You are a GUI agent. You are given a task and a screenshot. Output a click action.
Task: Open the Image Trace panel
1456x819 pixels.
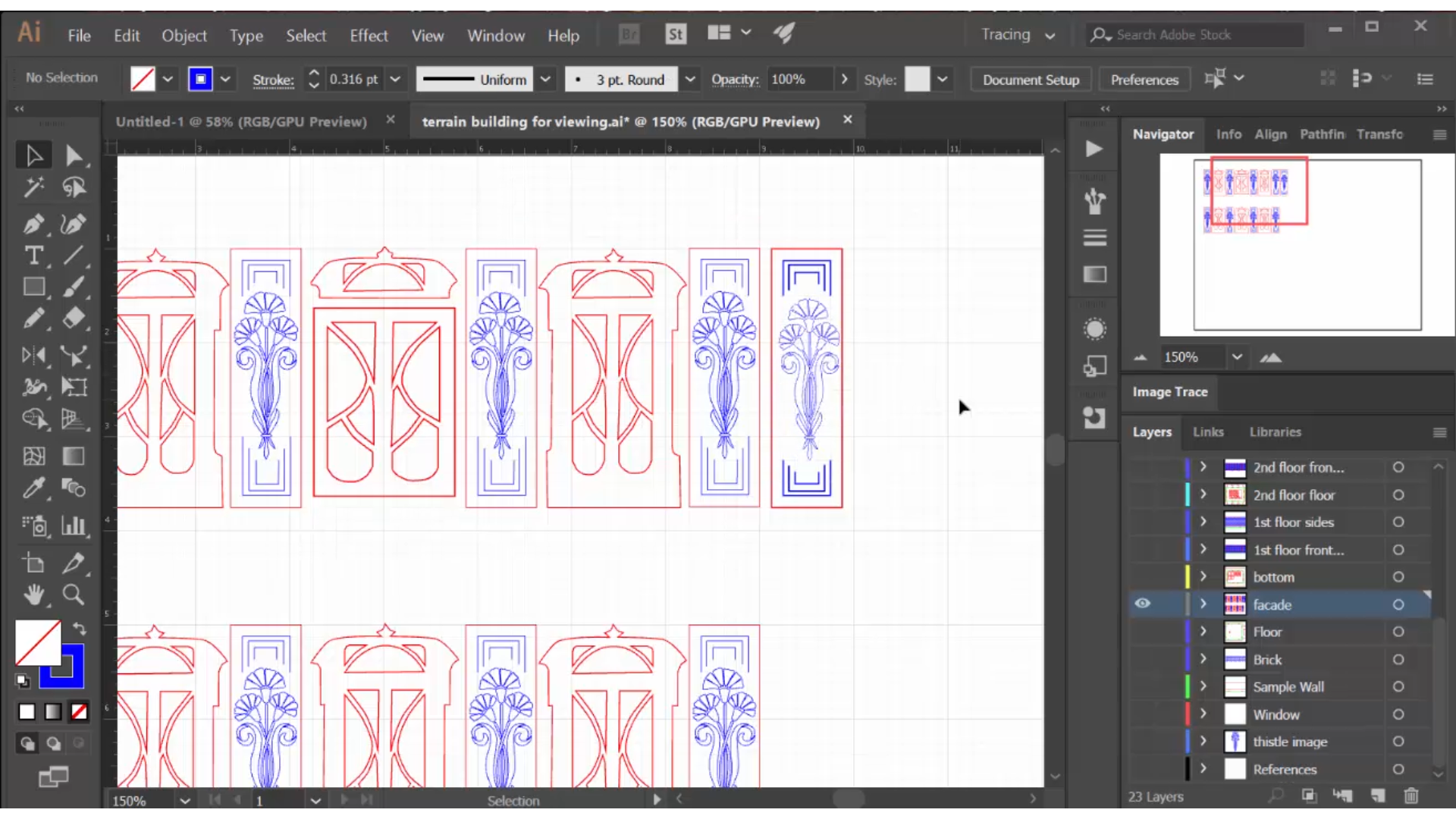[x=1169, y=391]
